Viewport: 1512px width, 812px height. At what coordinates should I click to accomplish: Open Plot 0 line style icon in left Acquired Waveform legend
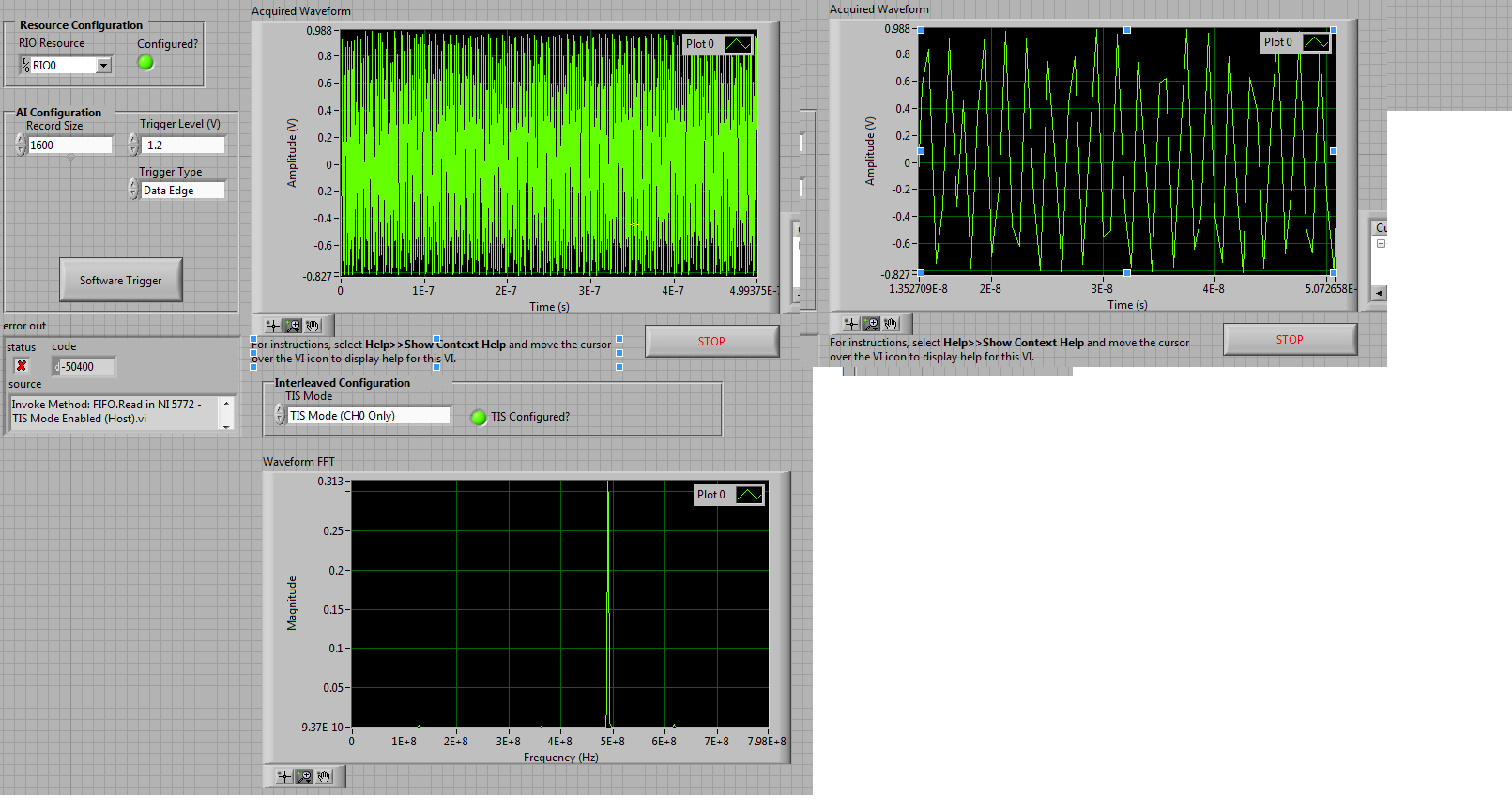click(x=738, y=44)
